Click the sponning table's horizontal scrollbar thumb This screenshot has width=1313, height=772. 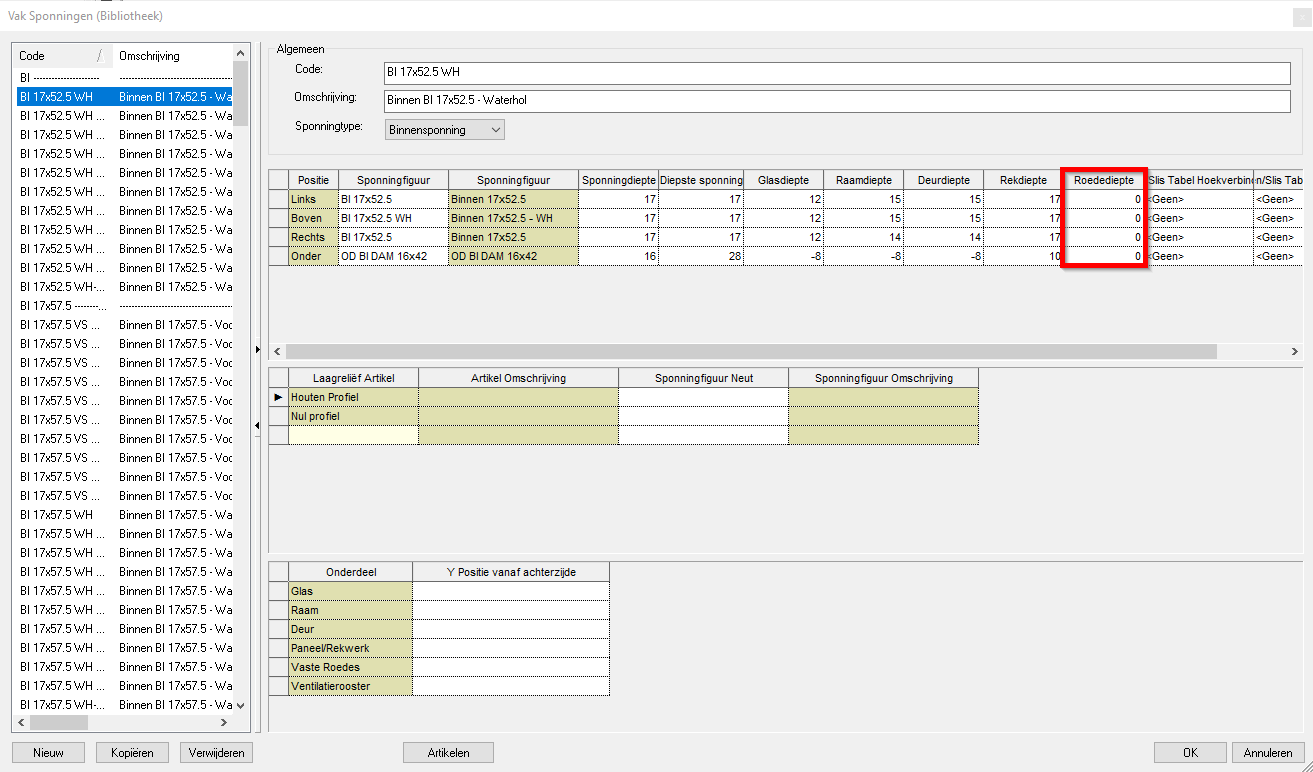click(x=751, y=352)
